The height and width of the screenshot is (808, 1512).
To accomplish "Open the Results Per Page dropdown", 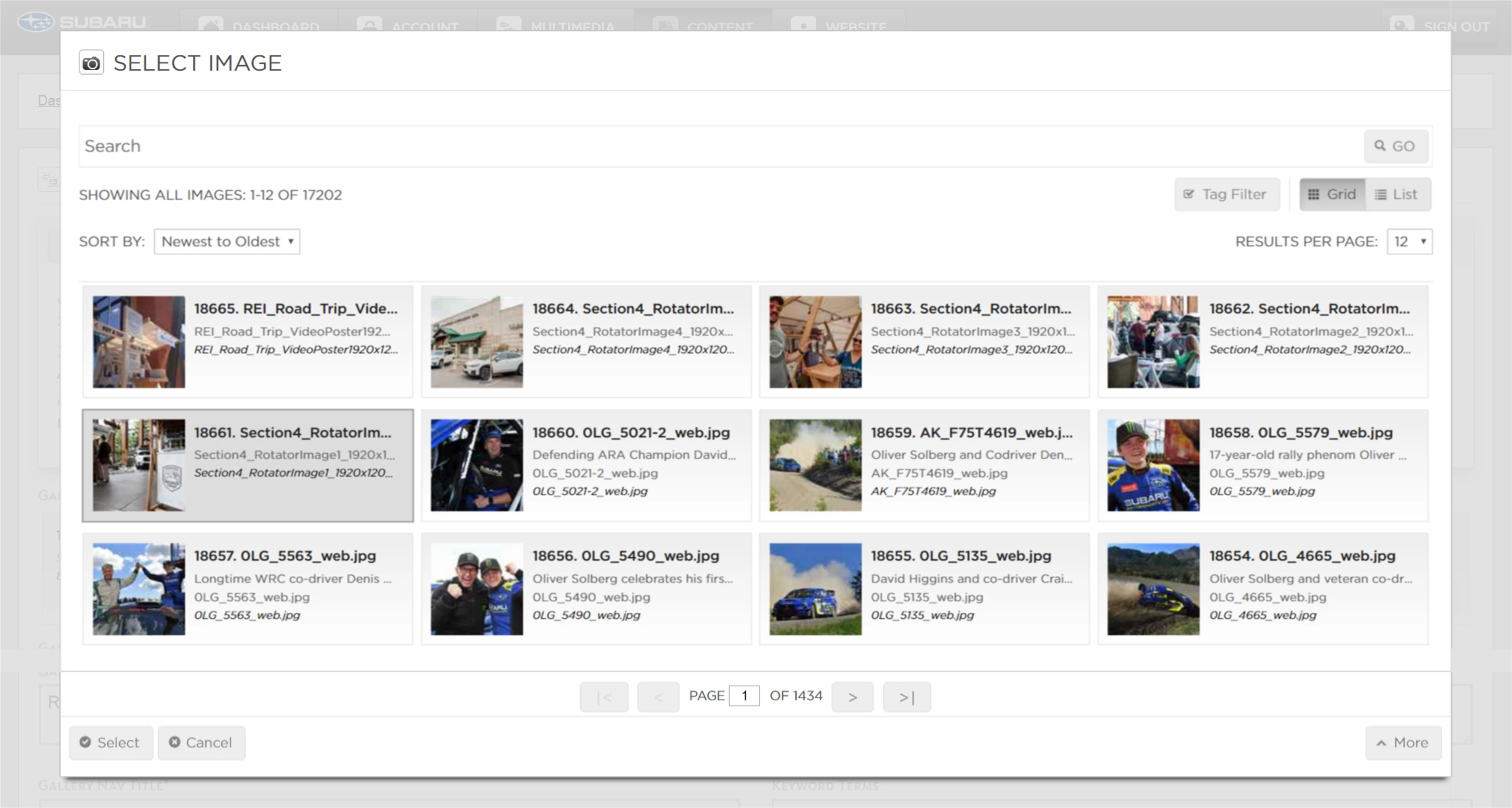I will (x=1409, y=242).
